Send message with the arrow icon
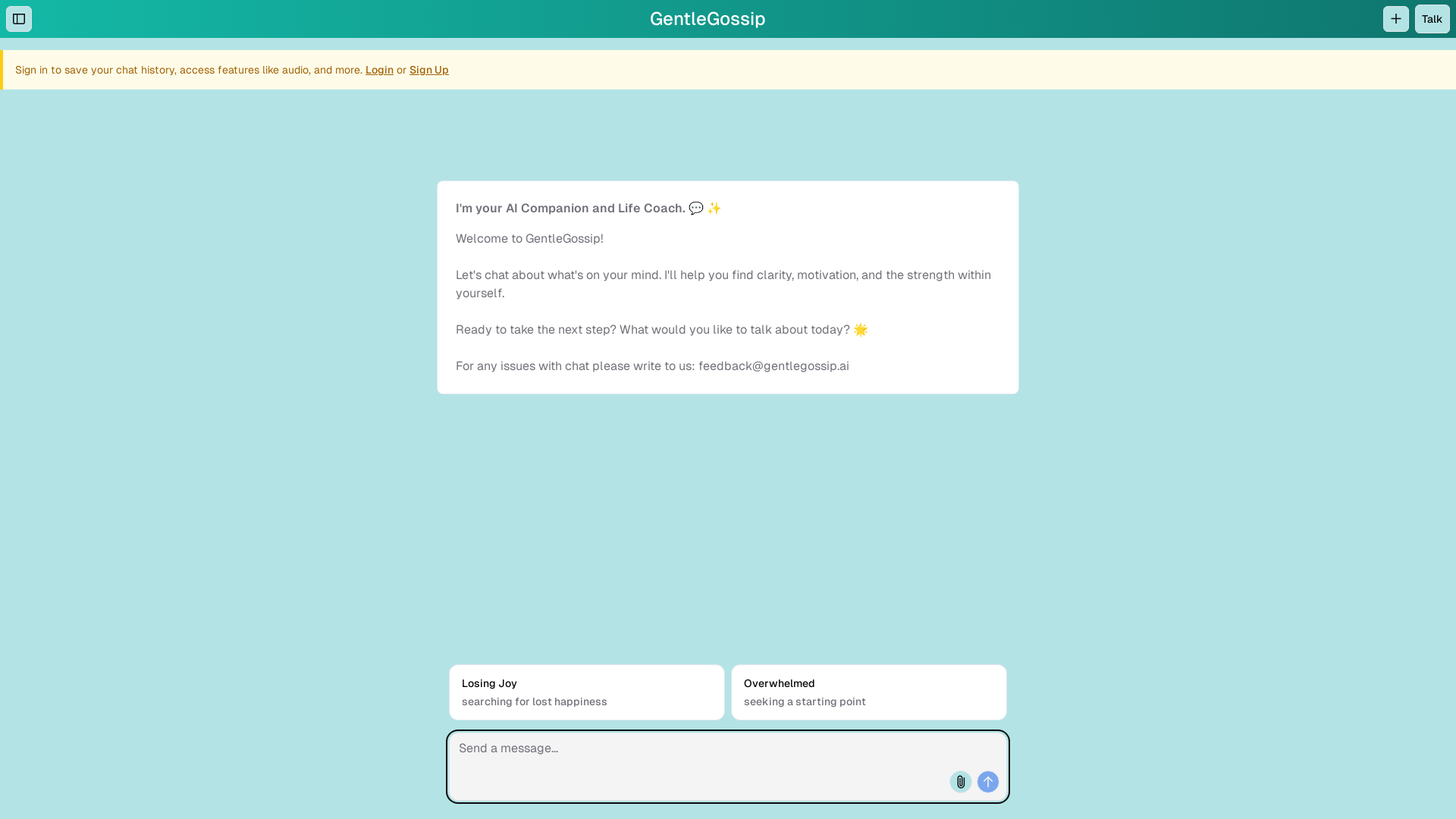Viewport: 1456px width, 819px height. pyautogui.click(x=988, y=782)
